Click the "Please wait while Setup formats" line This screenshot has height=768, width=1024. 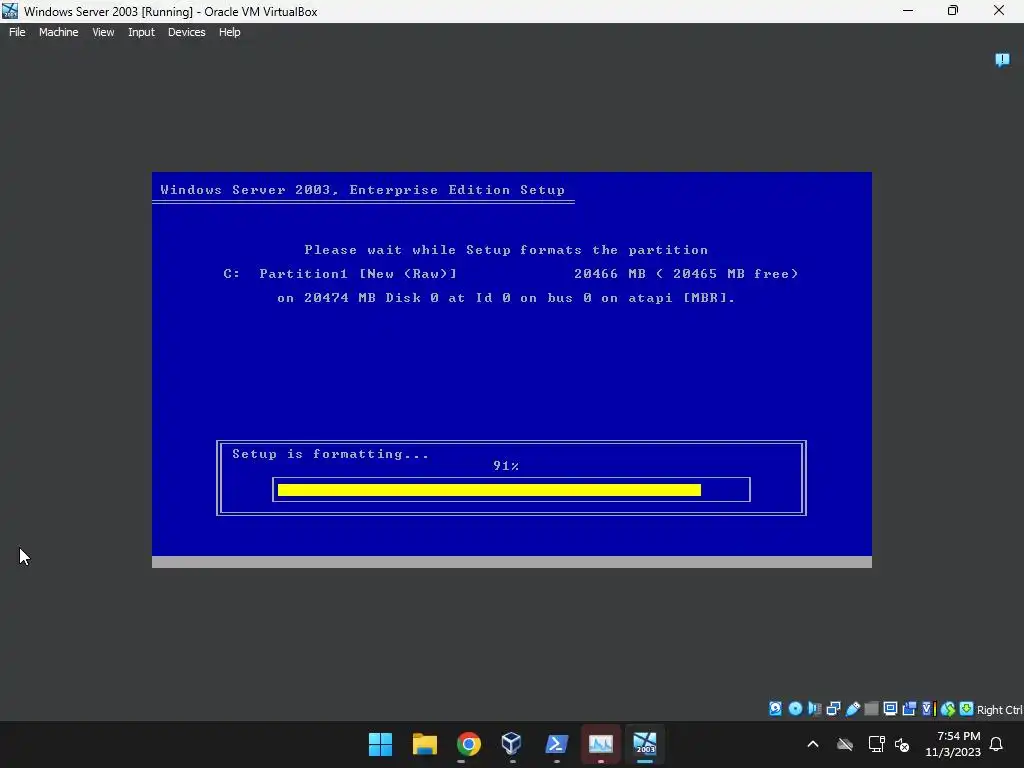coord(506,250)
